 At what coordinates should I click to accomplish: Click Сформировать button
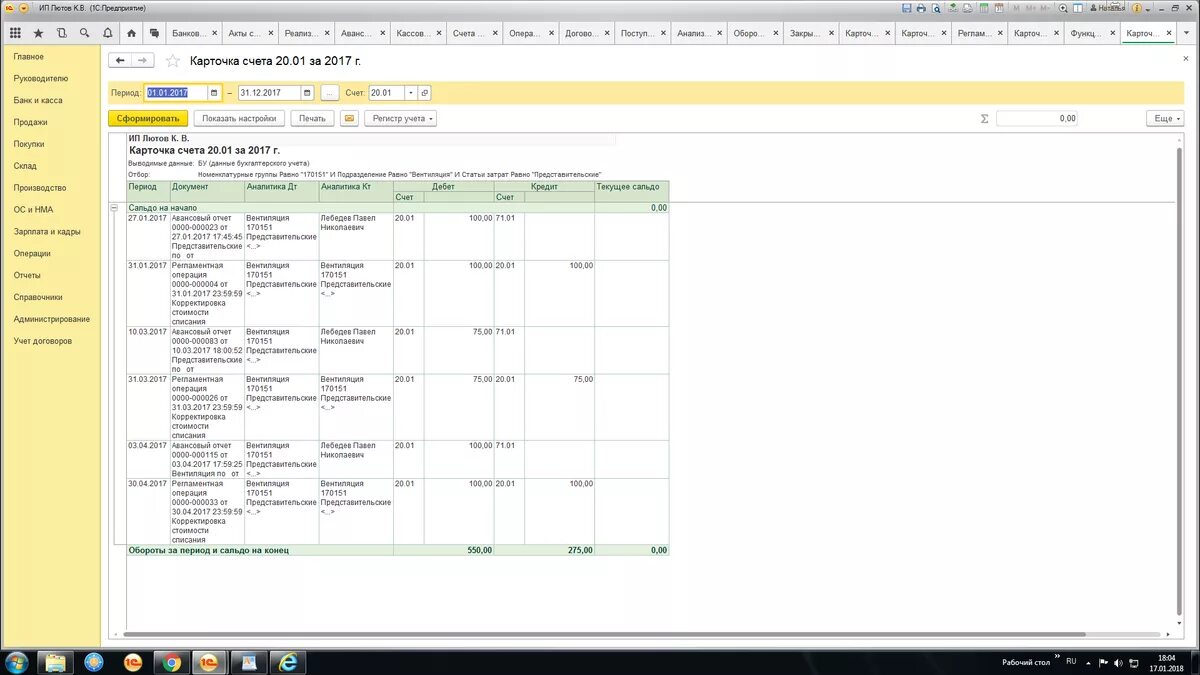[x=148, y=118]
